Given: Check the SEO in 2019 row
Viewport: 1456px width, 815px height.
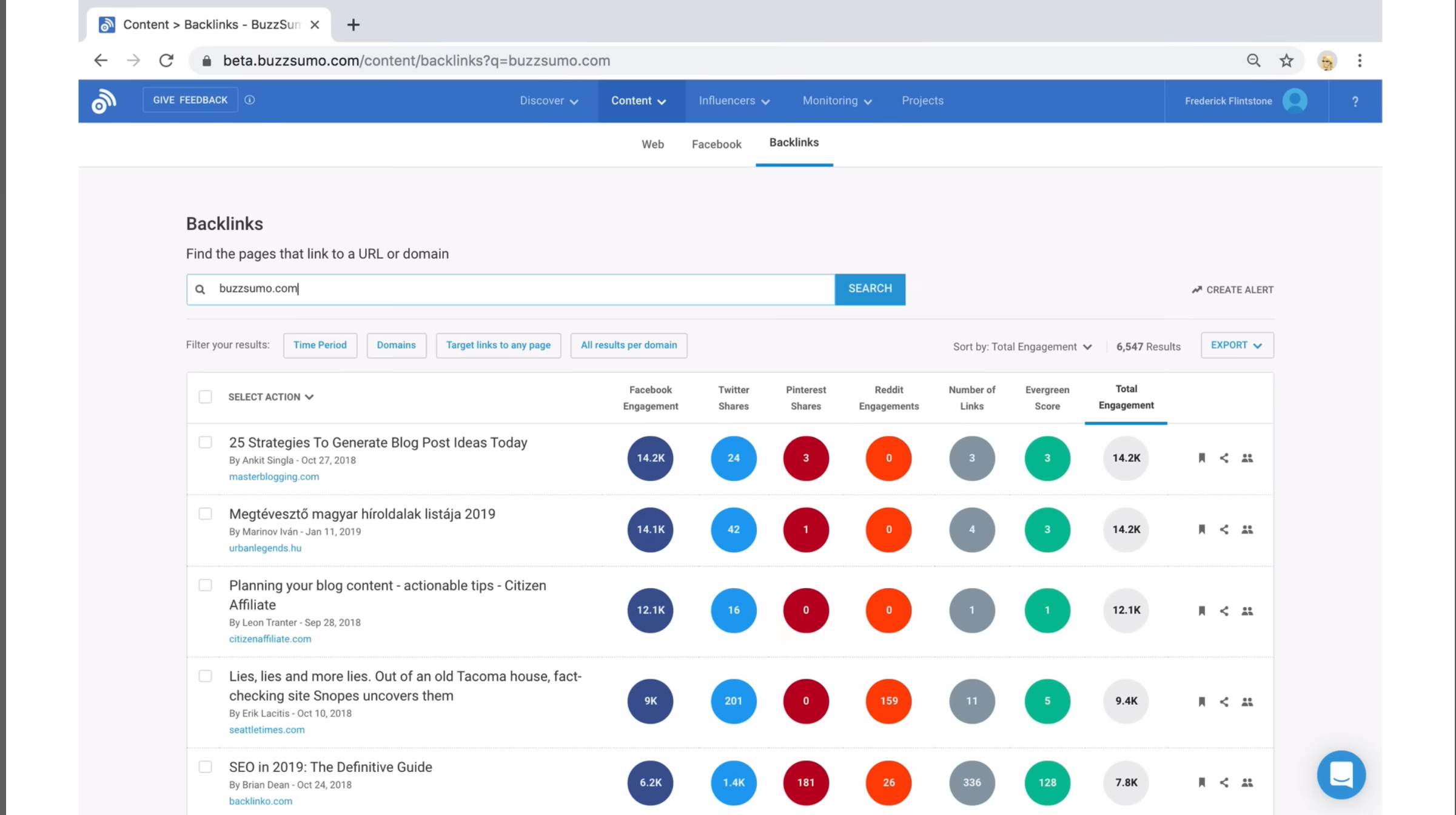Looking at the screenshot, I should click(x=206, y=767).
